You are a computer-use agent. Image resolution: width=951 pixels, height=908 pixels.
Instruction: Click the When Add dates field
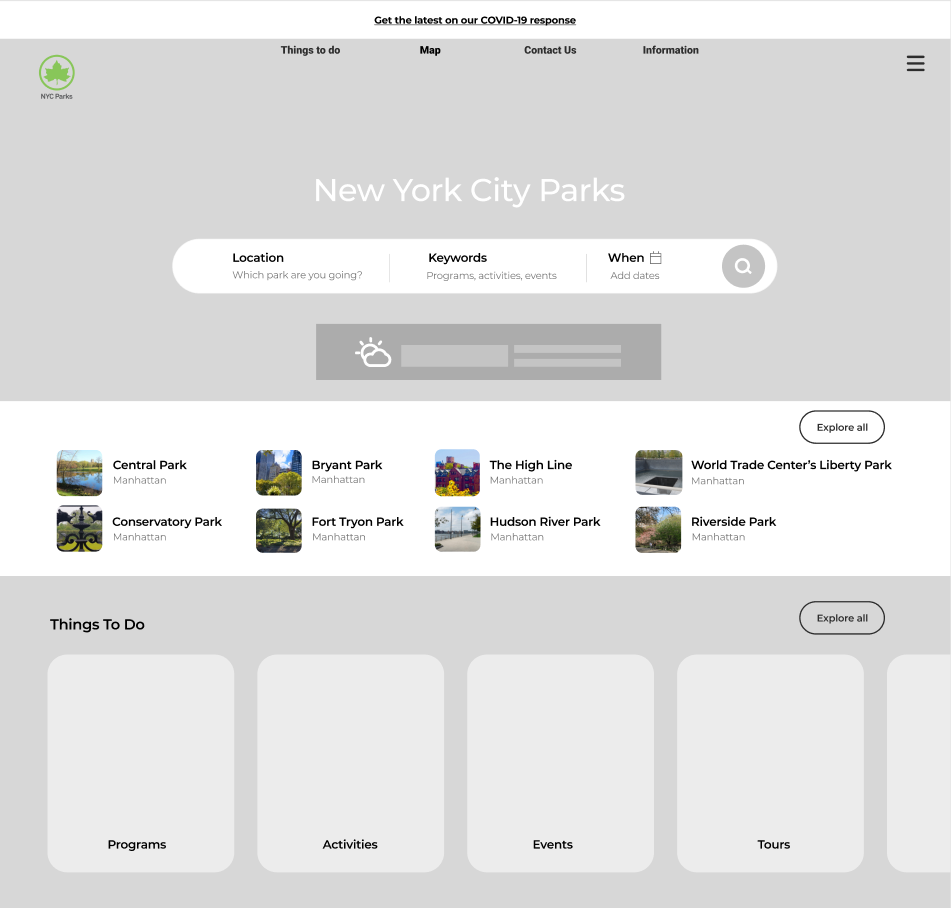(x=634, y=266)
